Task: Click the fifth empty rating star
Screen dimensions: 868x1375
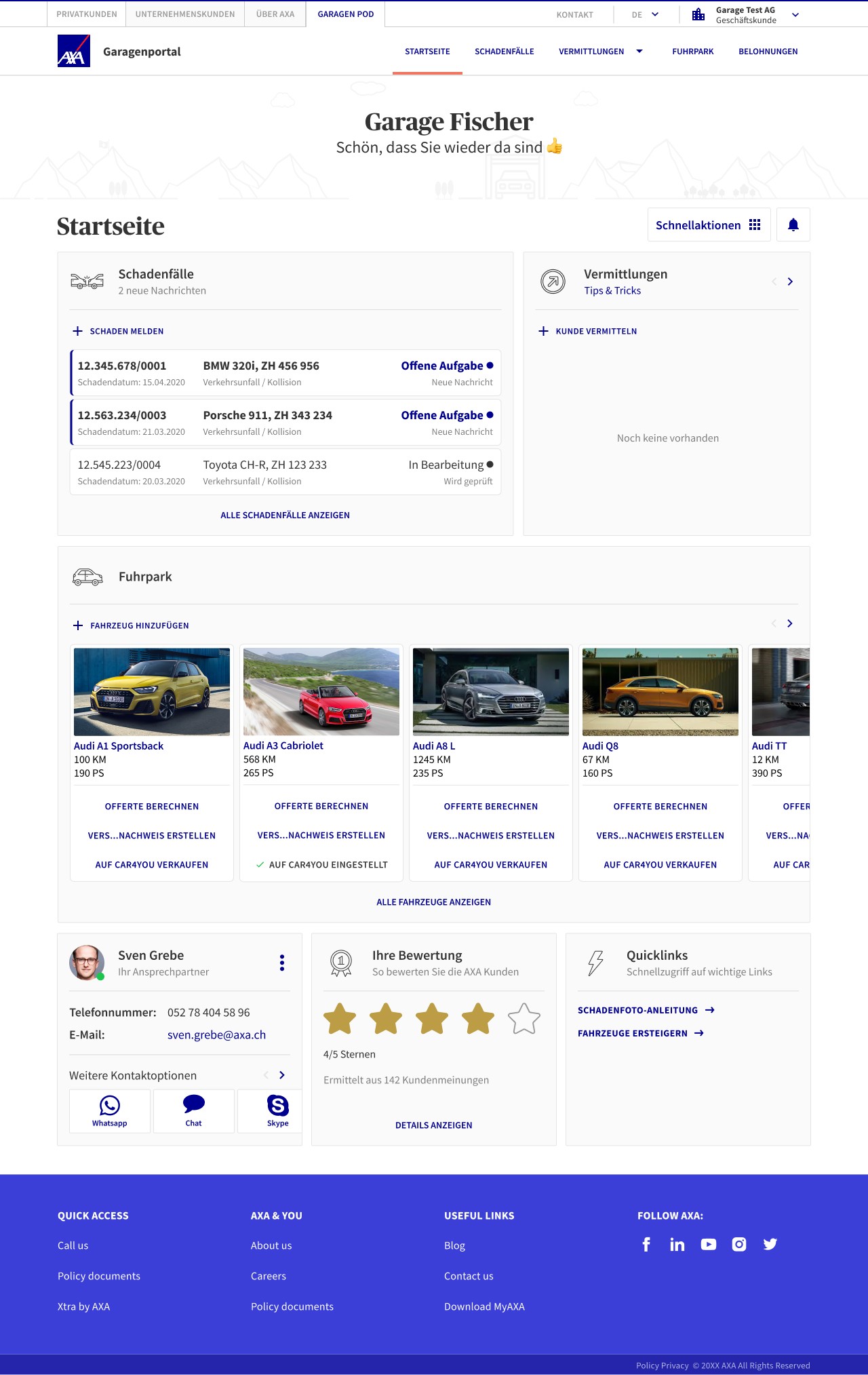Action: pos(524,1019)
